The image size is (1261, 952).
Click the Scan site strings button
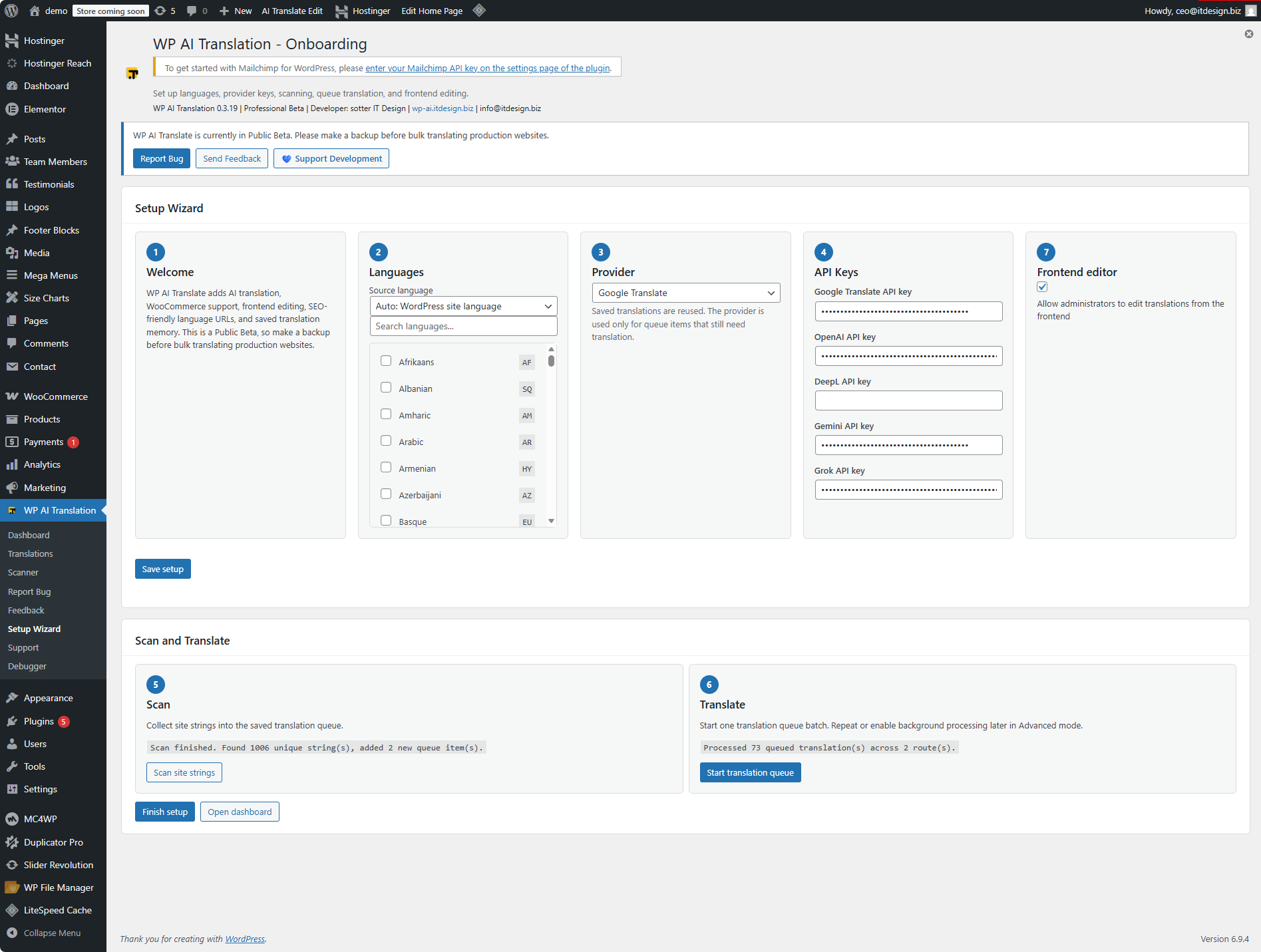[x=184, y=772]
